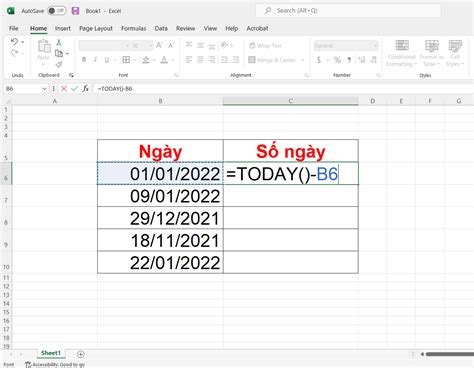Click the Save floppy disk icon
Viewport: 474px width, 368px height.
pos(76,11)
